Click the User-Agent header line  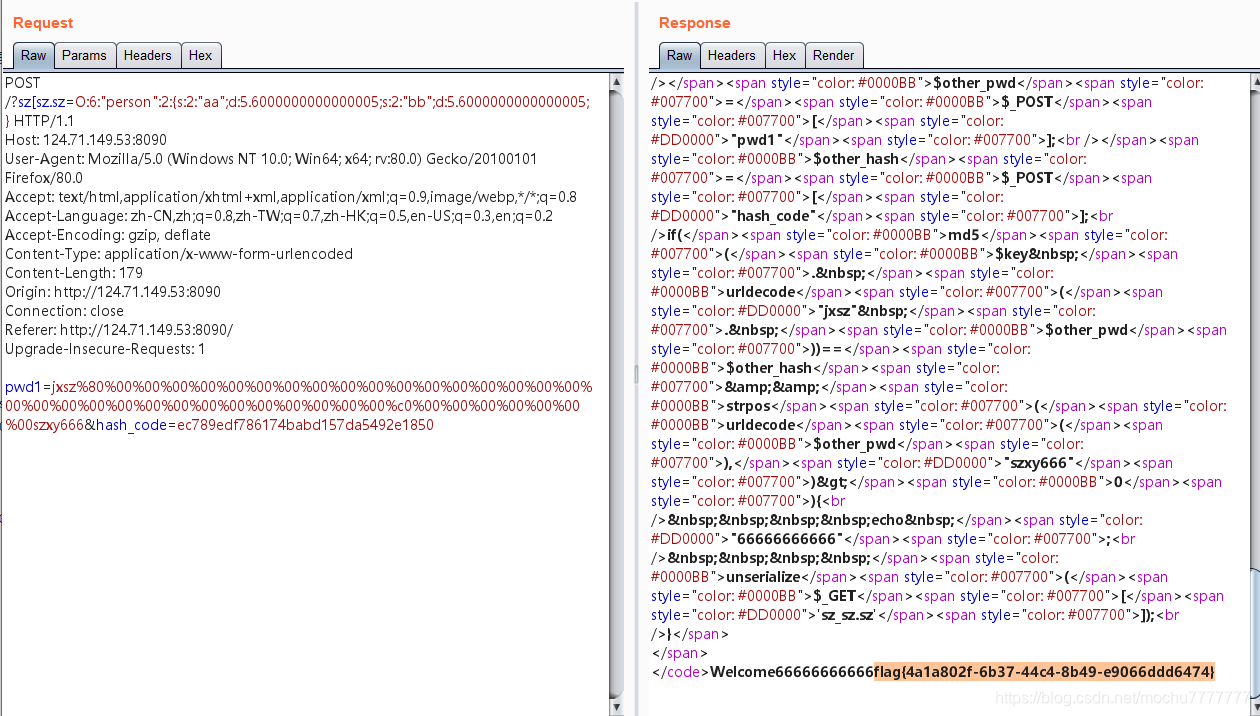pos(270,168)
